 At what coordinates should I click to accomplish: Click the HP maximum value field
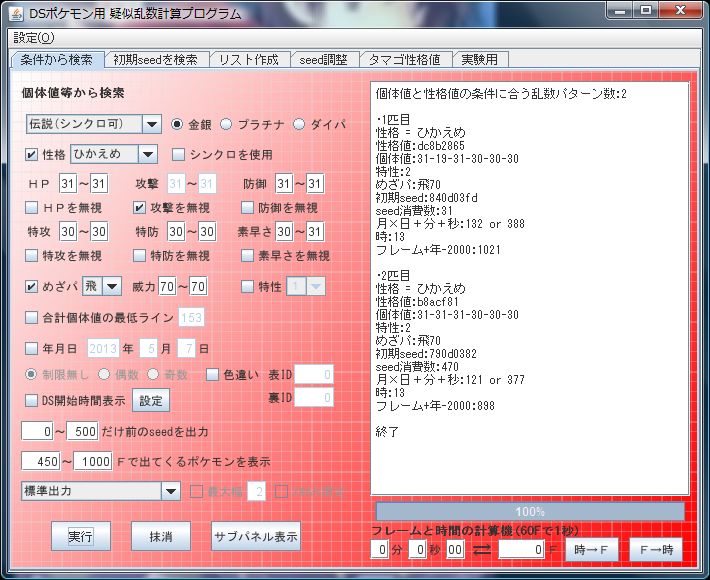[x=99, y=184]
